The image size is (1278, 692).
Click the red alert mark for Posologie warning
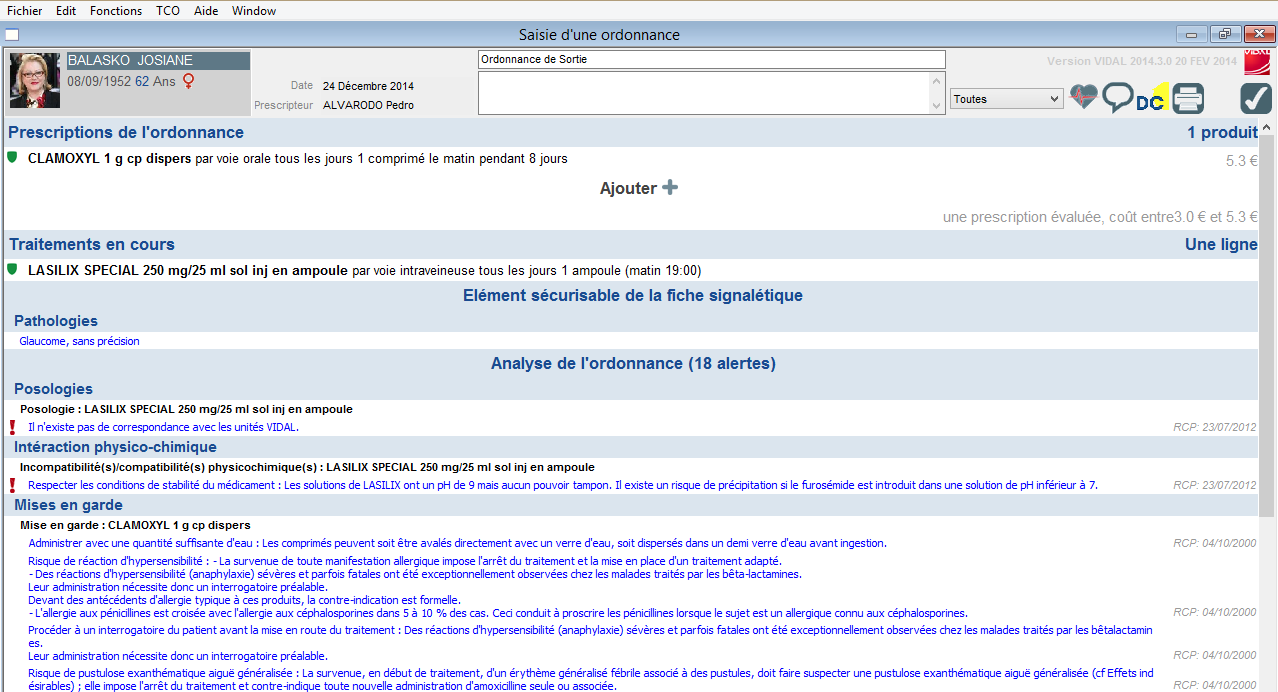point(12,427)
